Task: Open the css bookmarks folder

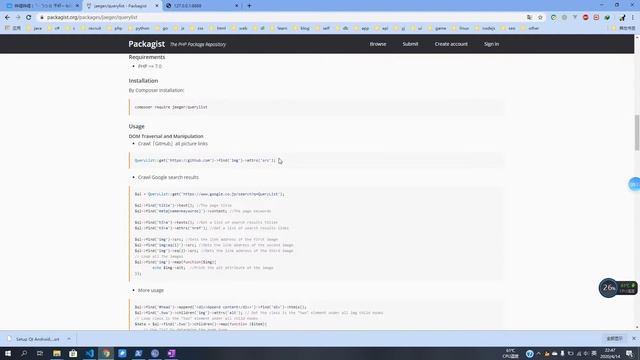Action: click(x=197, y=28)
